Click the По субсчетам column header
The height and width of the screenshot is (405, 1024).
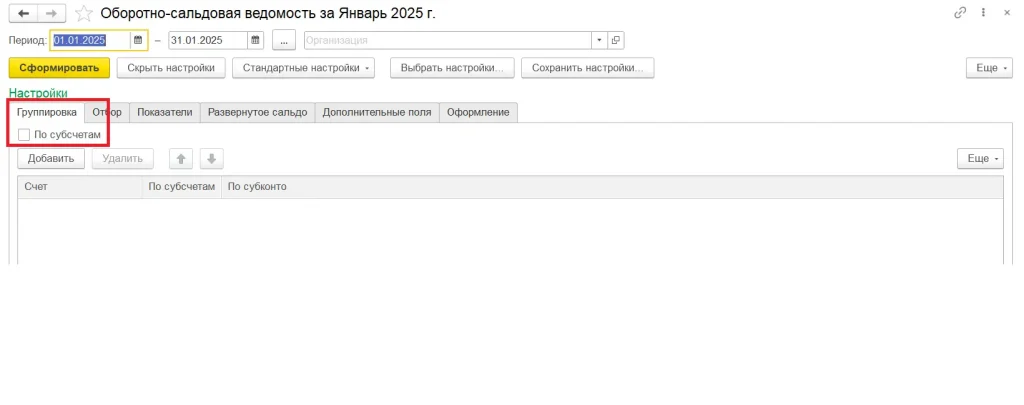coord(182,187)
